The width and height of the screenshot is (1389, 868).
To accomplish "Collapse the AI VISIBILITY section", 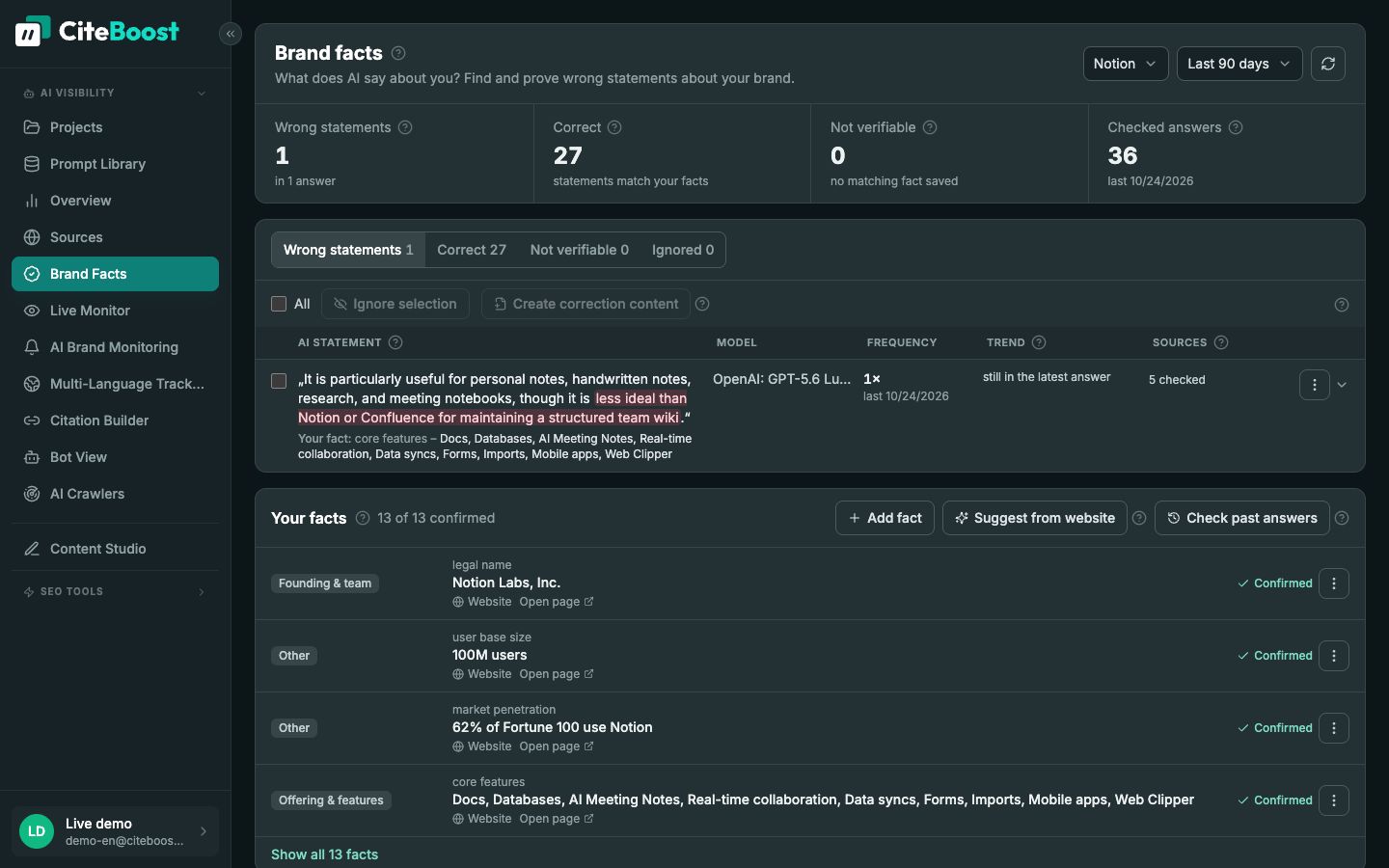I will 115,93.
